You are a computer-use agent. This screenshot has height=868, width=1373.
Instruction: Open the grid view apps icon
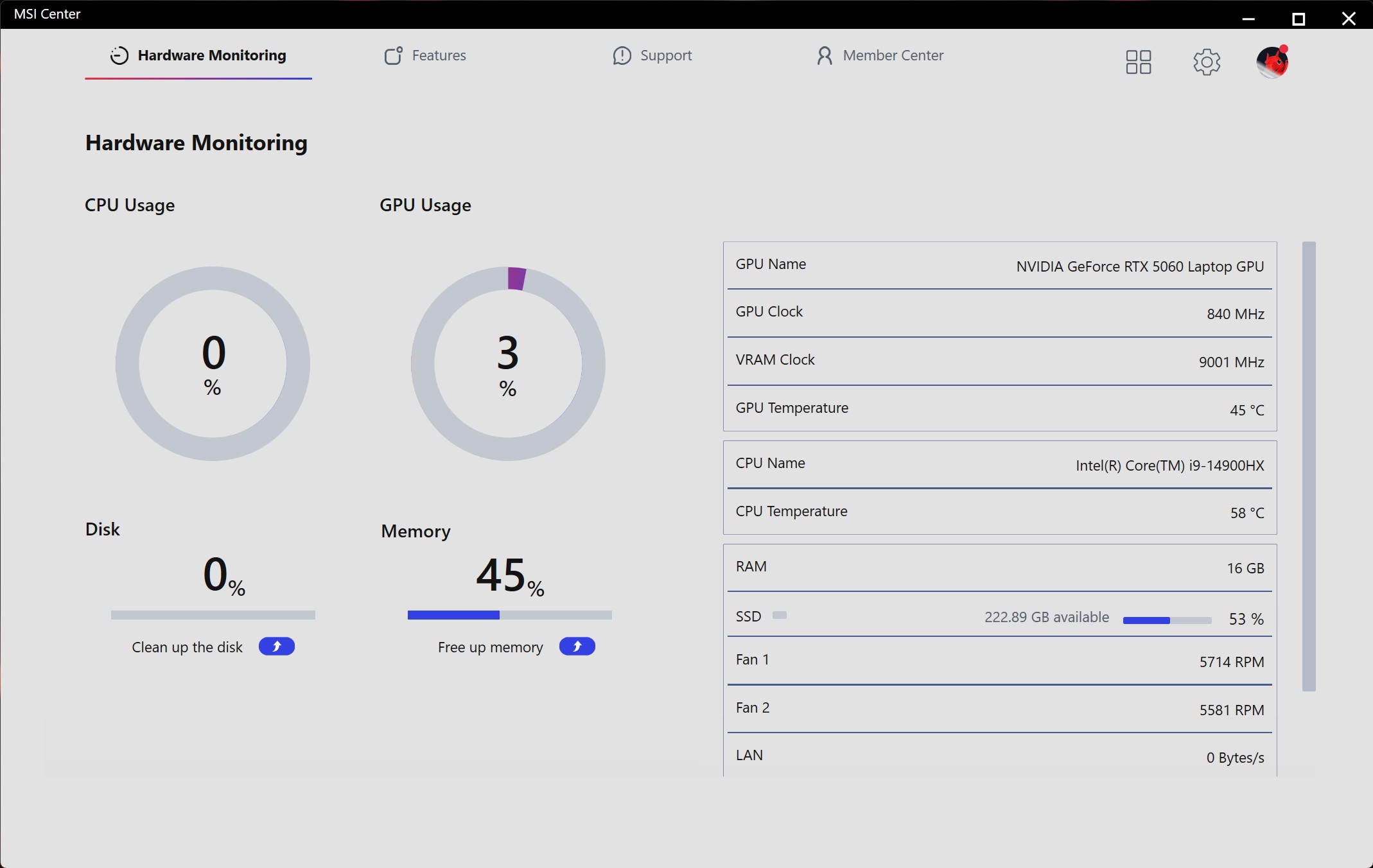(1138, 62)
